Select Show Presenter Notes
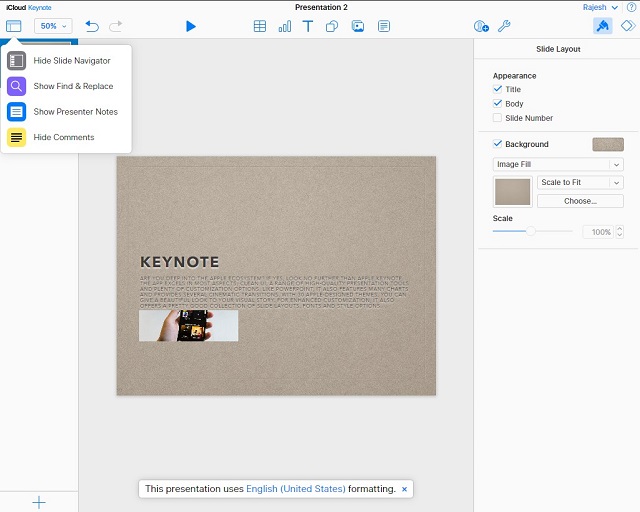 pyautogui.click(x=66, y=111)
